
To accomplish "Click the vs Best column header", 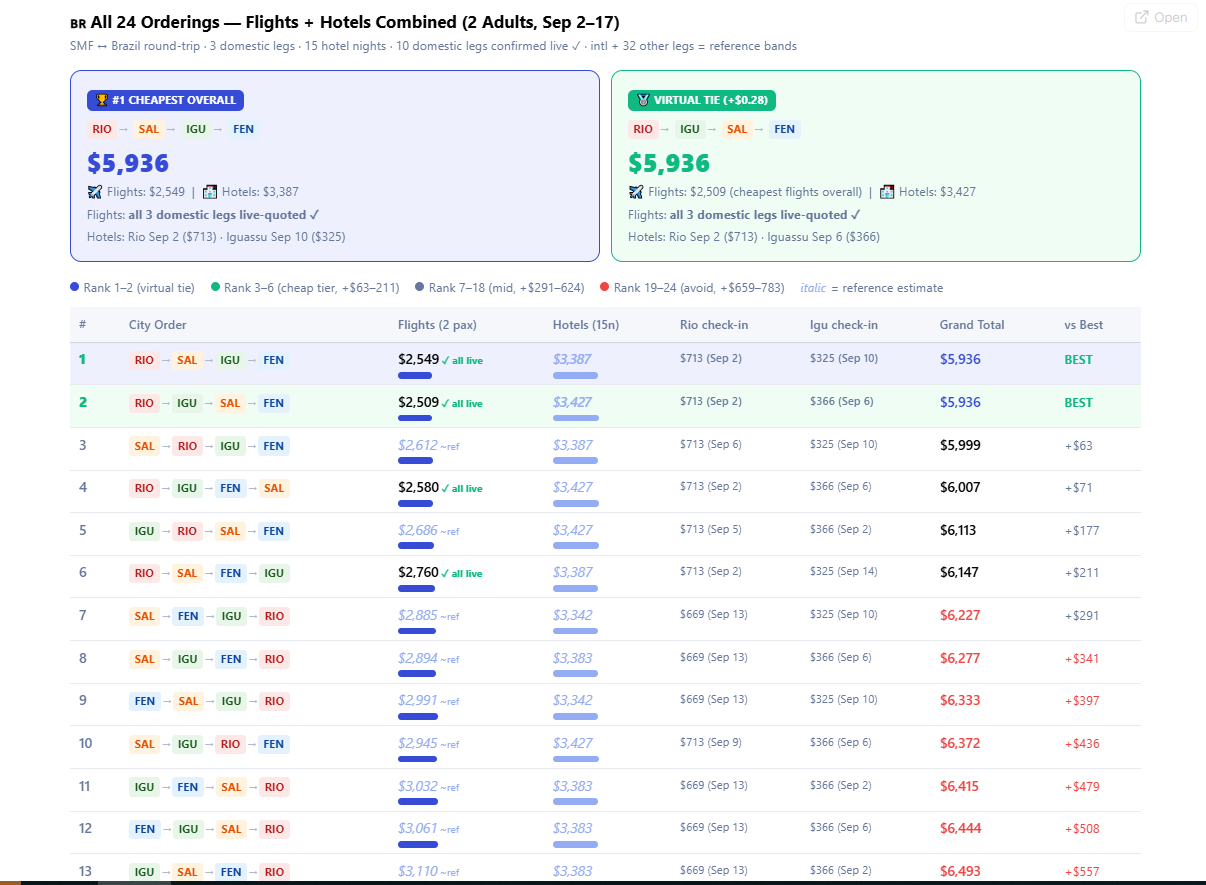I will click(1085, 325).
